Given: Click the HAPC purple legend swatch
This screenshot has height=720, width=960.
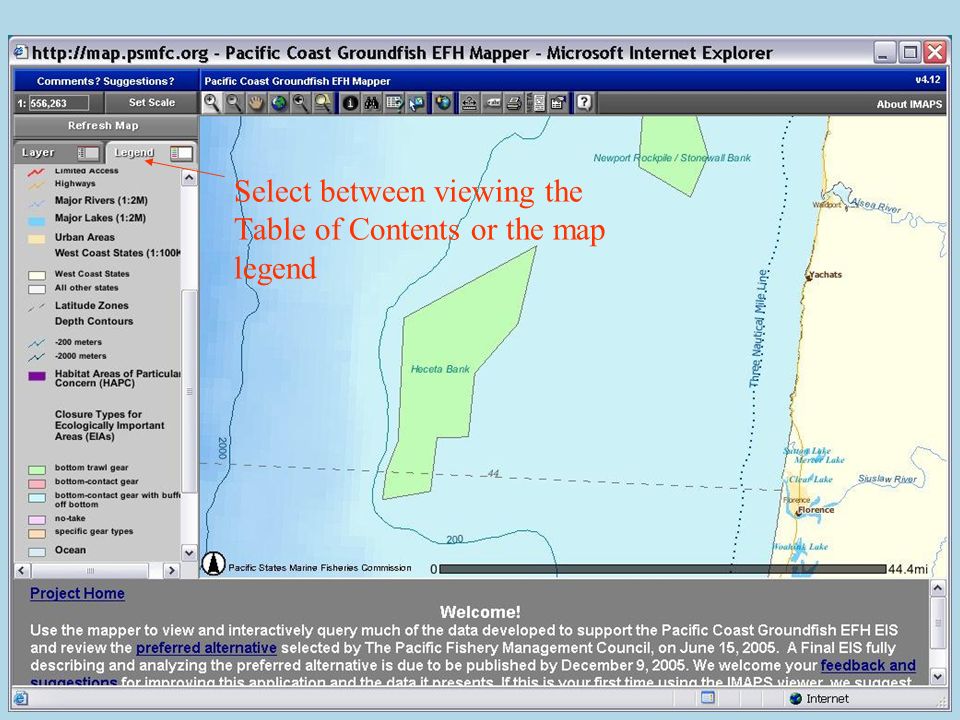Looking at the screenshot, I should pos(37,376).
